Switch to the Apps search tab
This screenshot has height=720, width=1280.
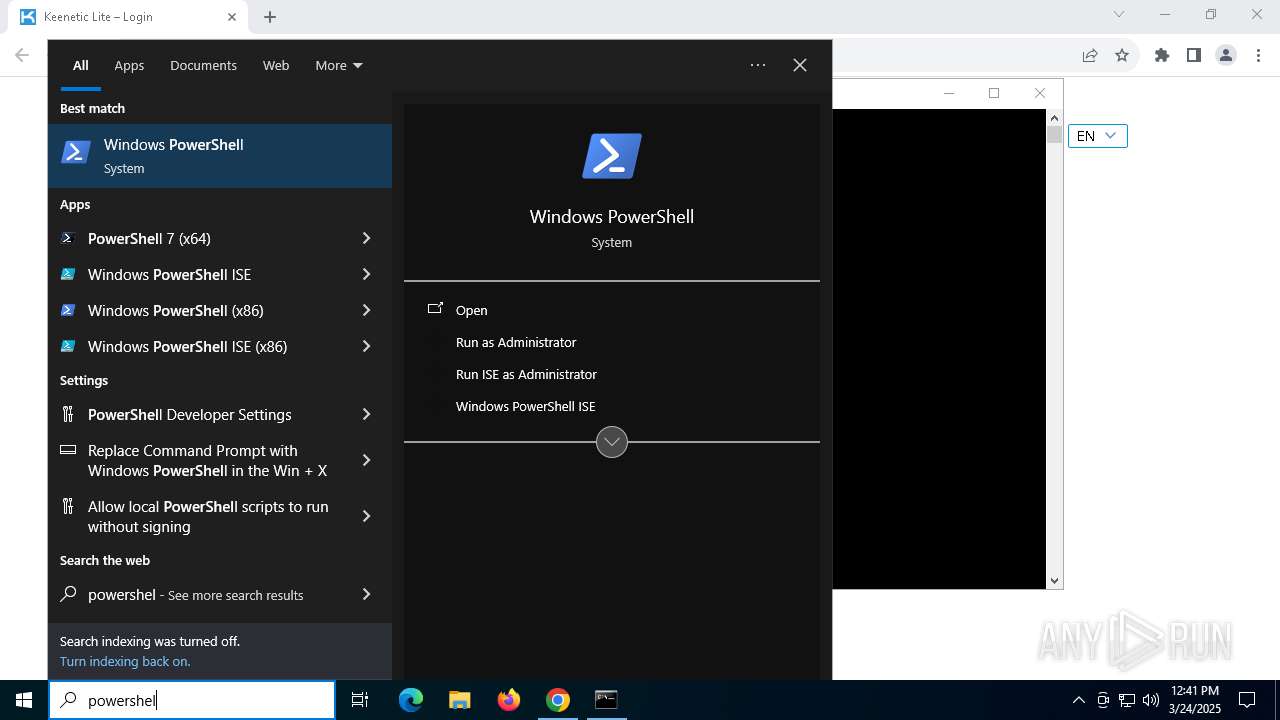click(x=129, y=65)
